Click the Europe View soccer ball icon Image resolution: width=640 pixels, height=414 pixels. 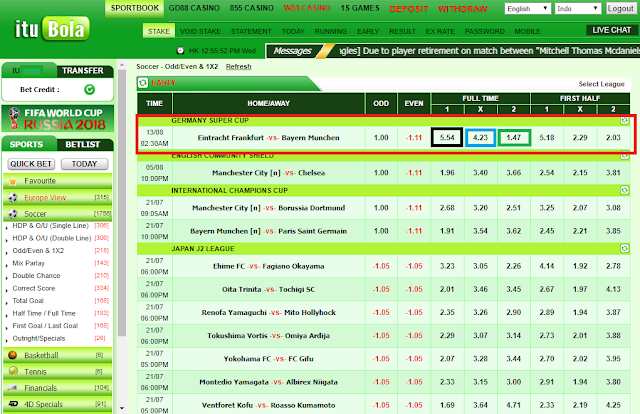(x=13, y=198)
